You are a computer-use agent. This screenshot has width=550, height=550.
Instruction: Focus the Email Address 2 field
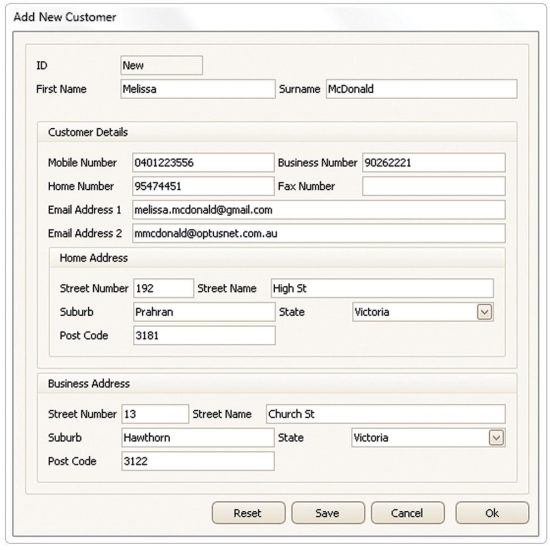(x=318, y=233)
